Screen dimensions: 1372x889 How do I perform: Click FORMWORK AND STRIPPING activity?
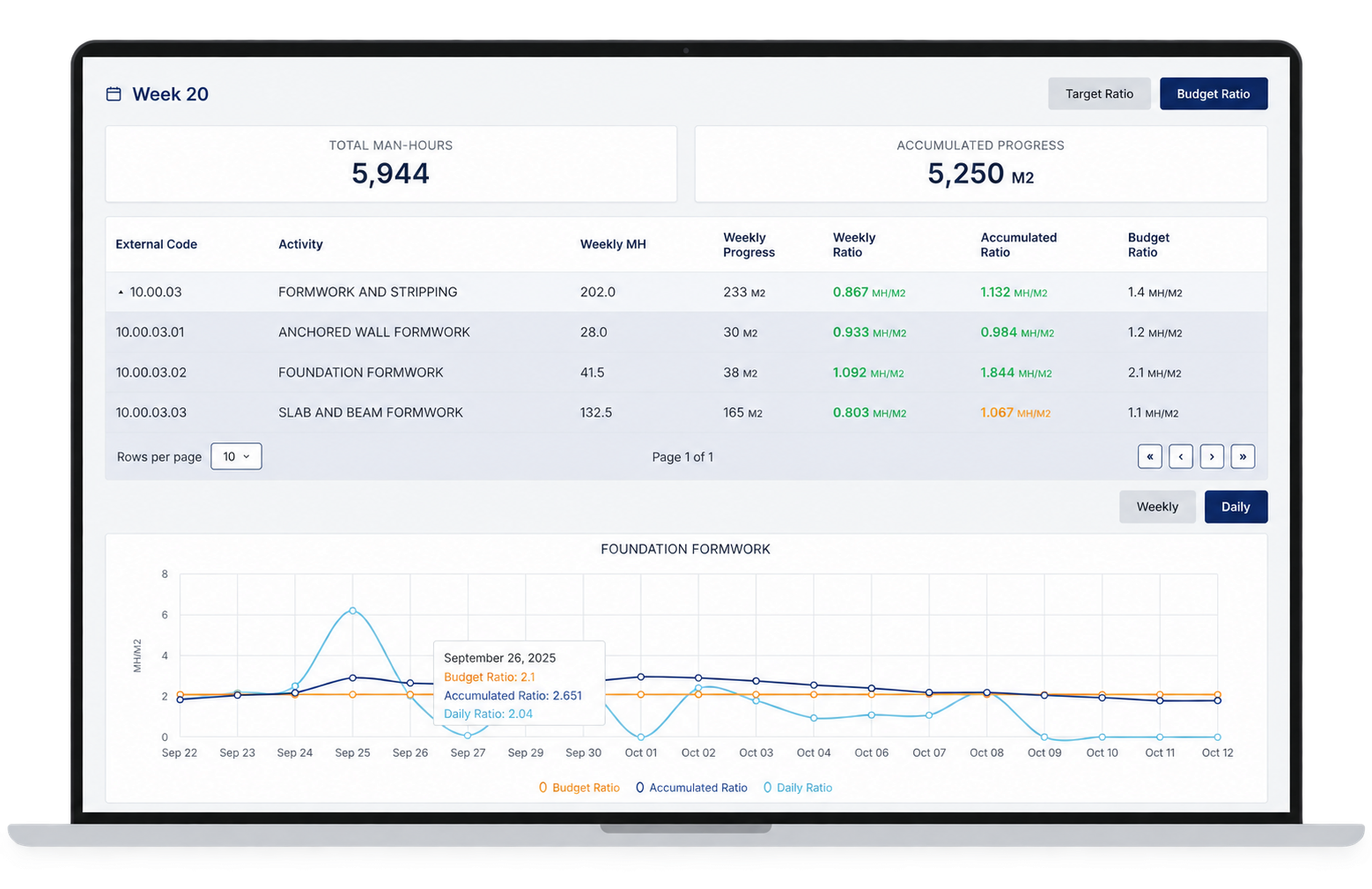(367, 292)
